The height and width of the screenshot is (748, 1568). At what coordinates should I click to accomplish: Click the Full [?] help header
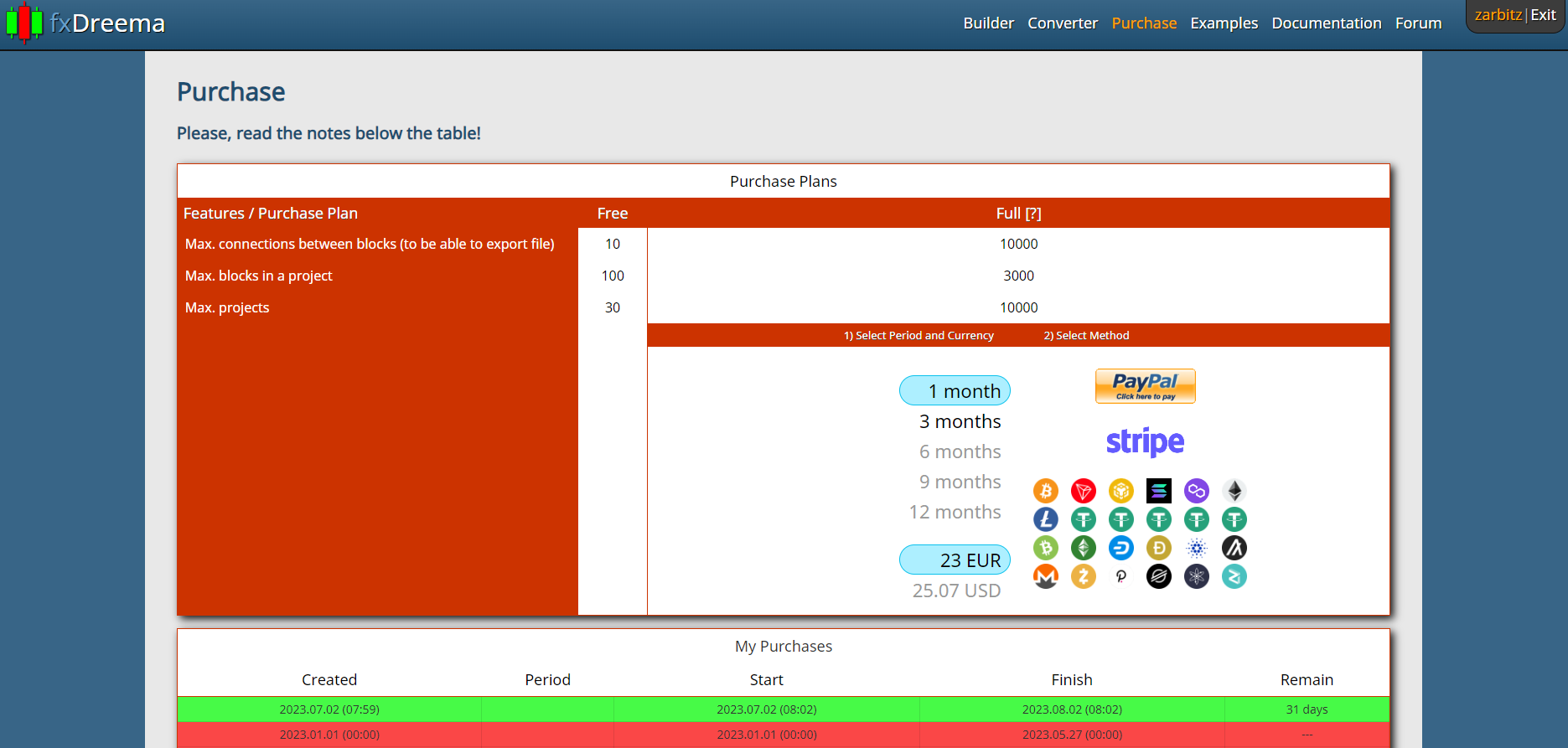[1018, 214]
